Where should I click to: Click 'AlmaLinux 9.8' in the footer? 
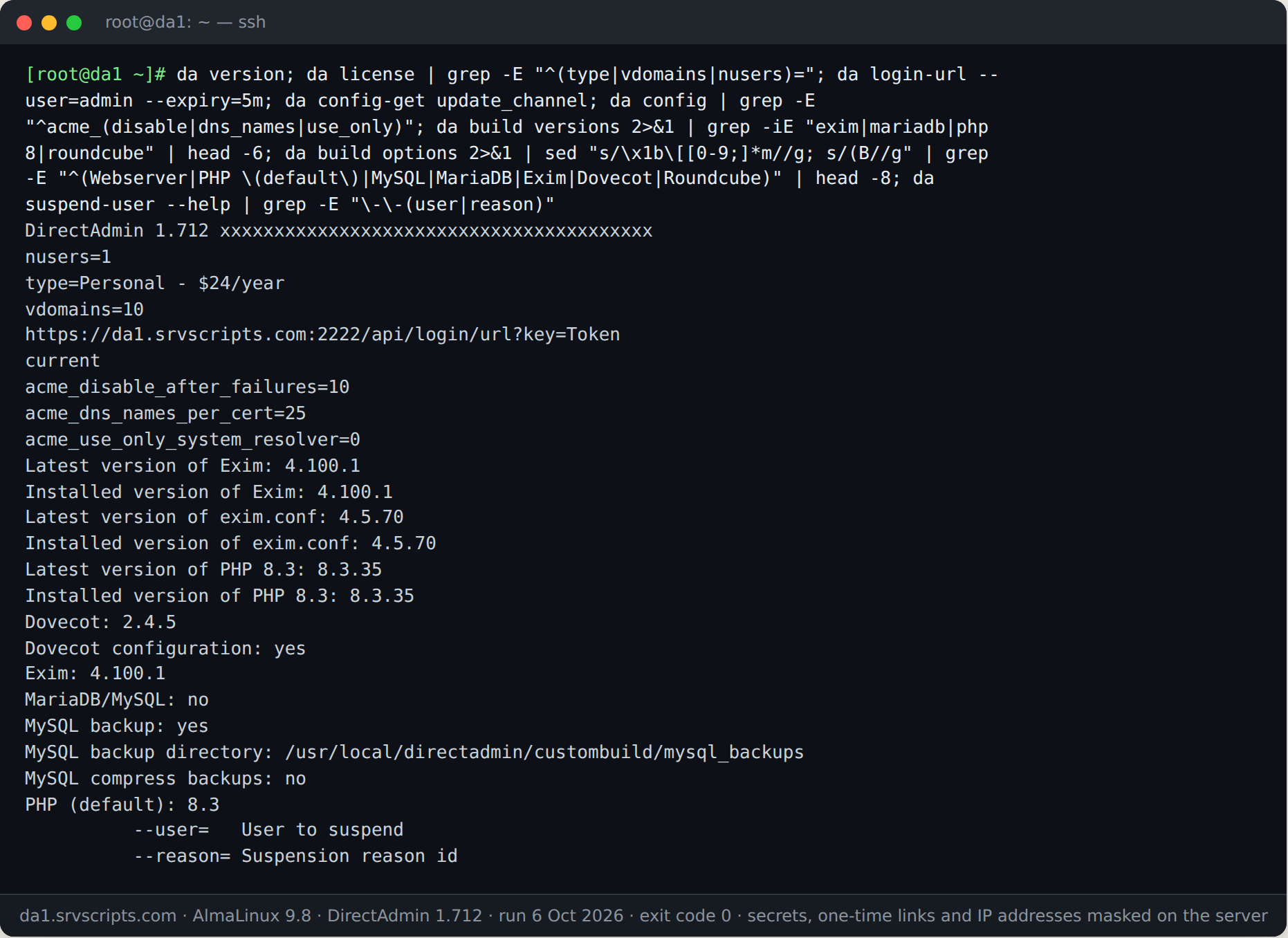coord(252,915)
